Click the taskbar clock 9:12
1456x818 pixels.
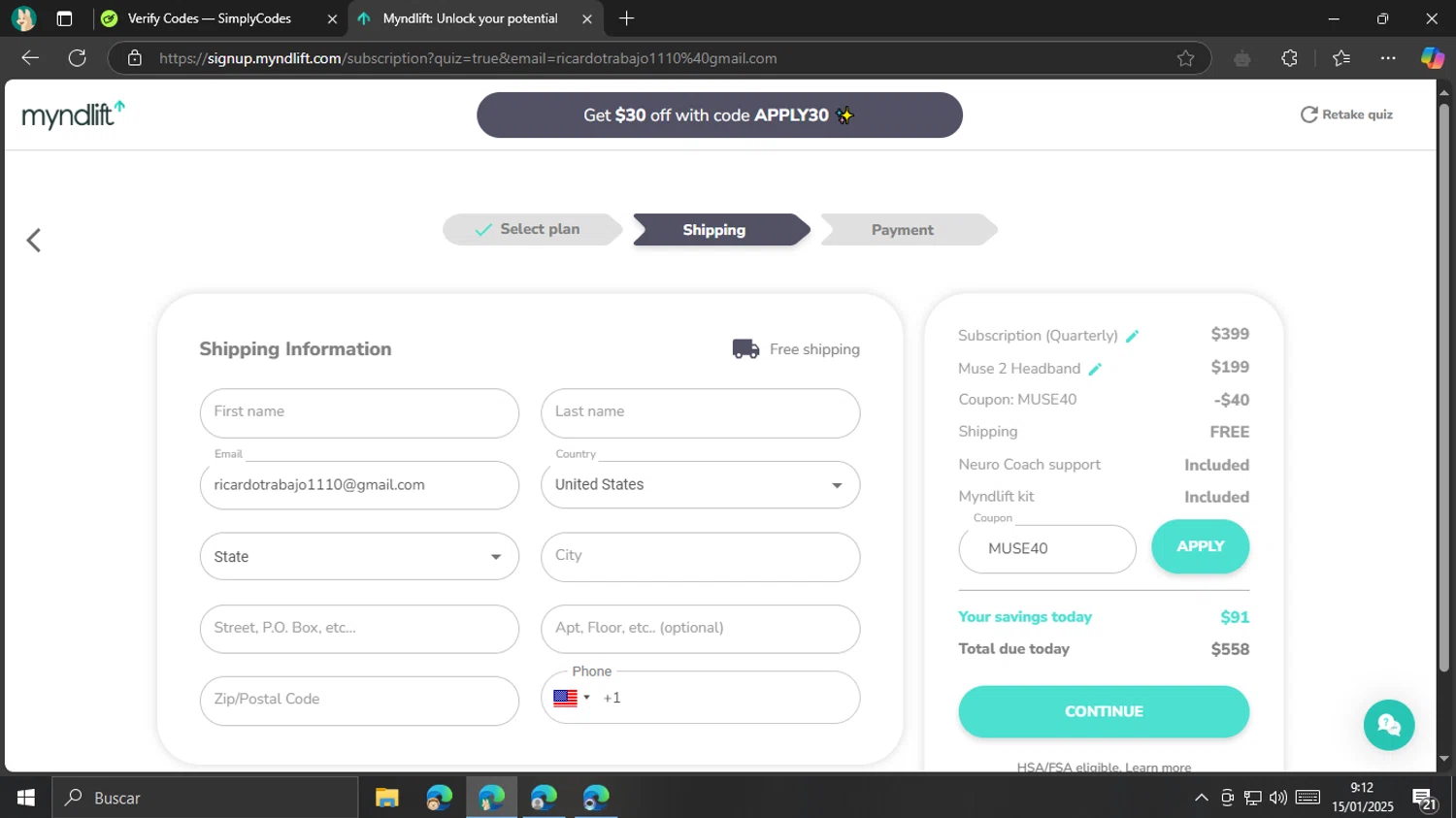coord(1362,798)
